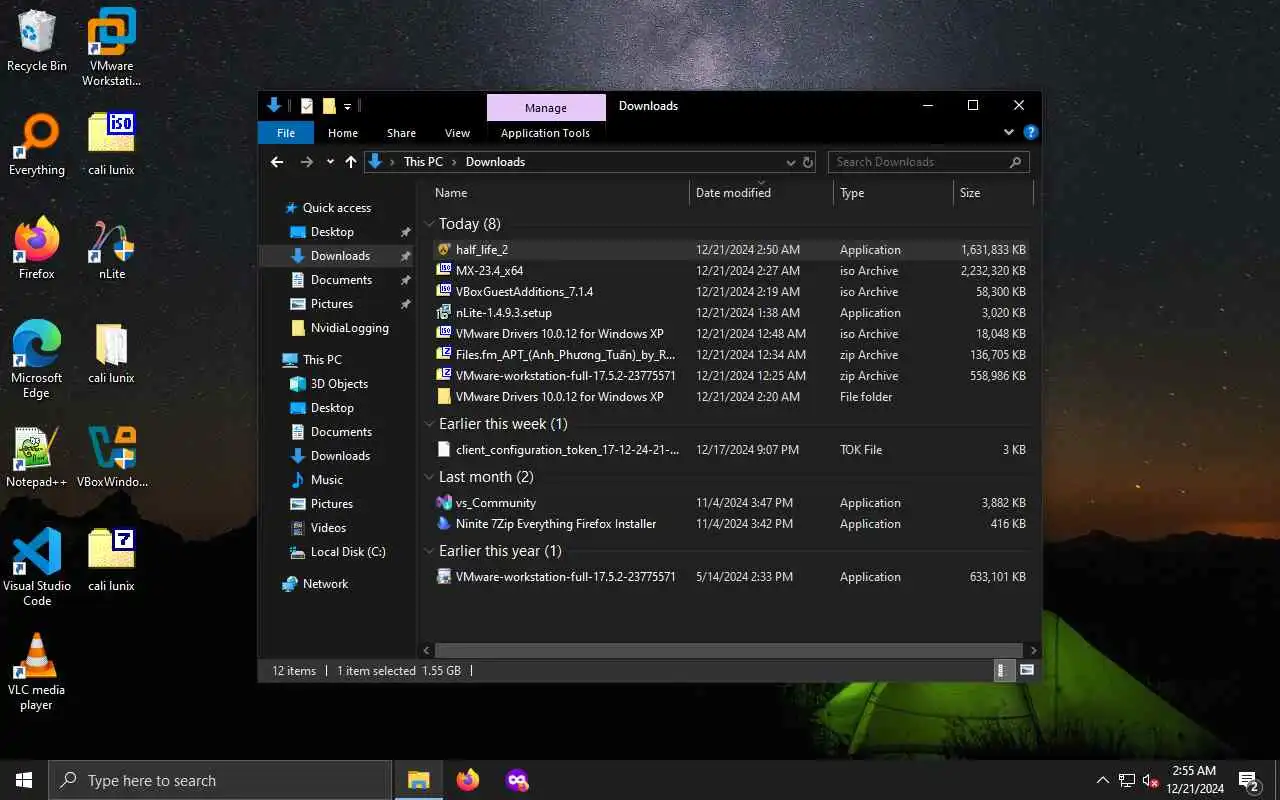Open notification center icon in tray
The image size is (1280, 800).
pyautogui.click(x=1249, y=780)
